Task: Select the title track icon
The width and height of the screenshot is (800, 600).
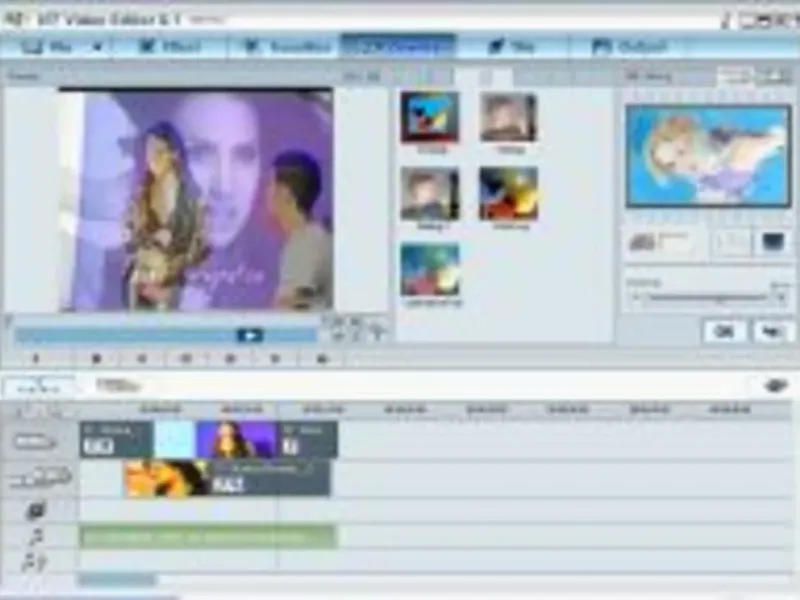Action: [x=36, y=510]
